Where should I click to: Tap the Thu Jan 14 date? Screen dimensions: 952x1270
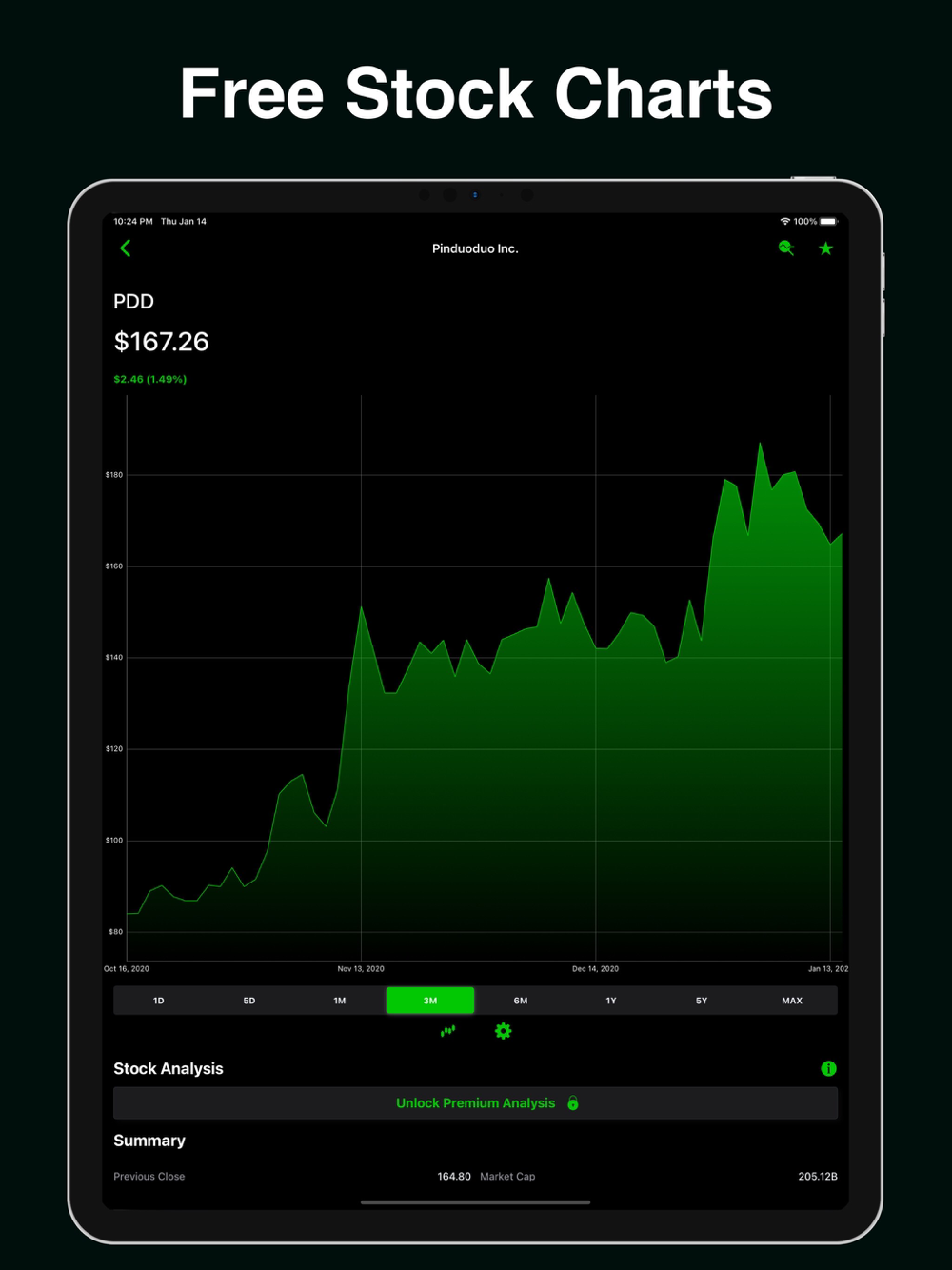[184, 221]
